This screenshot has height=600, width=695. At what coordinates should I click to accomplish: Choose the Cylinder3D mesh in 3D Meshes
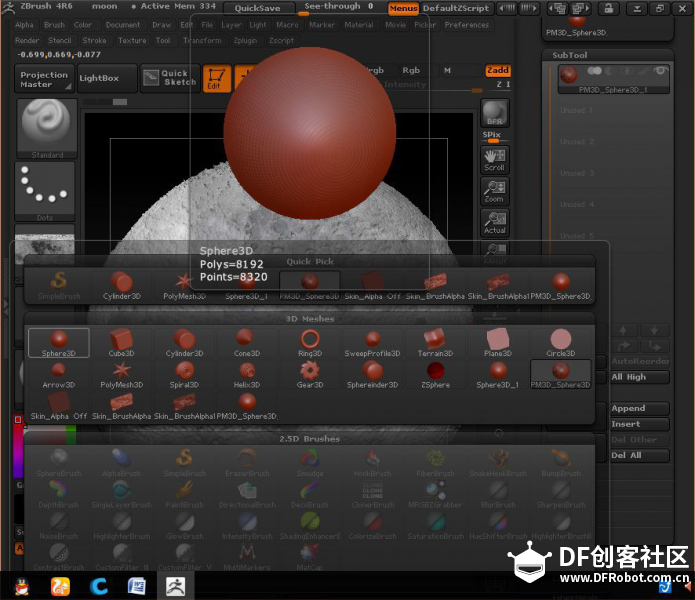(x=184, y=343)
